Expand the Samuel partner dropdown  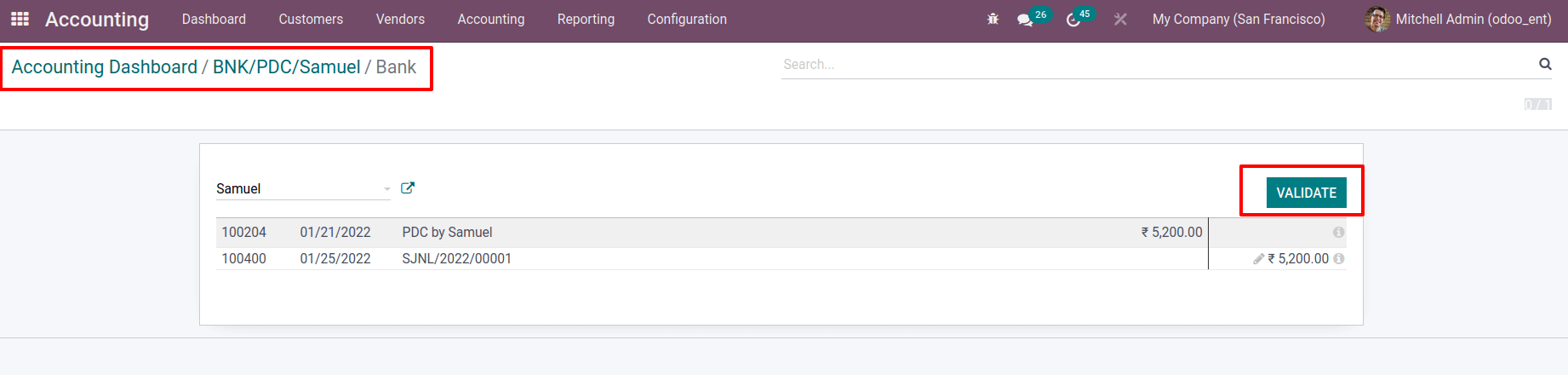[x=387, y=189]
